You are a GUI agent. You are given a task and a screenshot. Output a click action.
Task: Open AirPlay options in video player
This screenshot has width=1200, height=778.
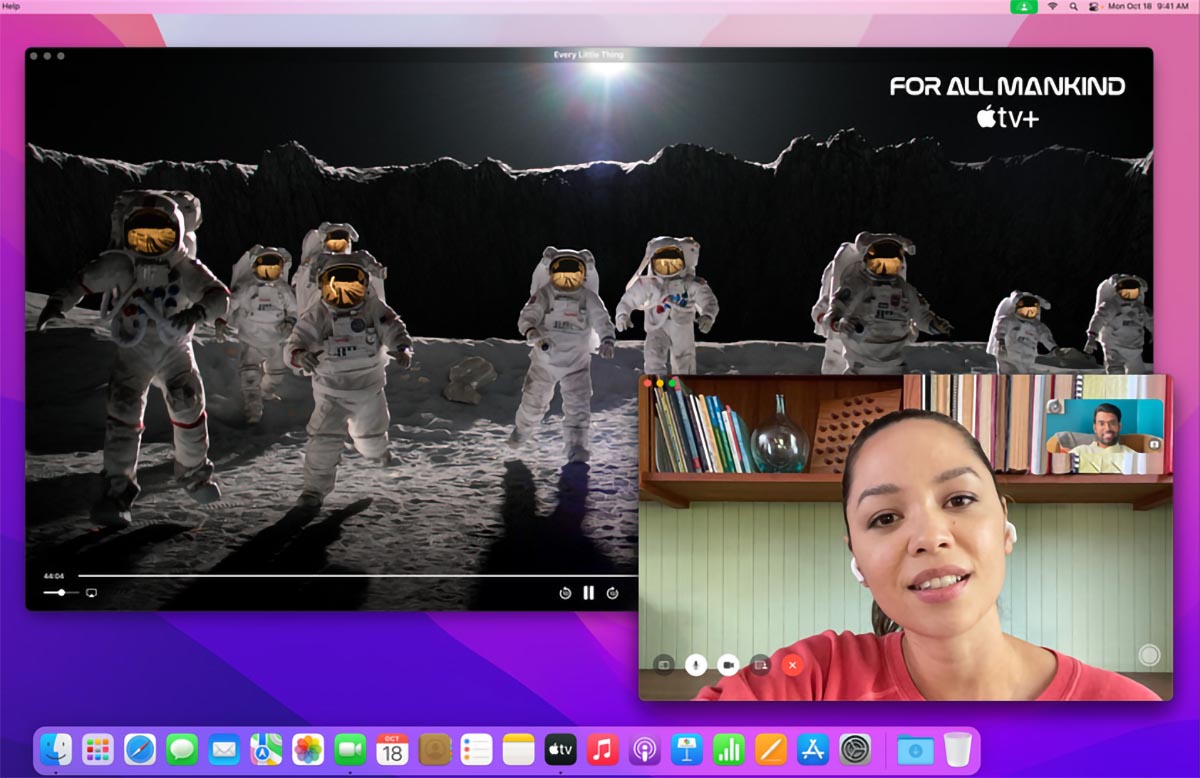[92, 593]
